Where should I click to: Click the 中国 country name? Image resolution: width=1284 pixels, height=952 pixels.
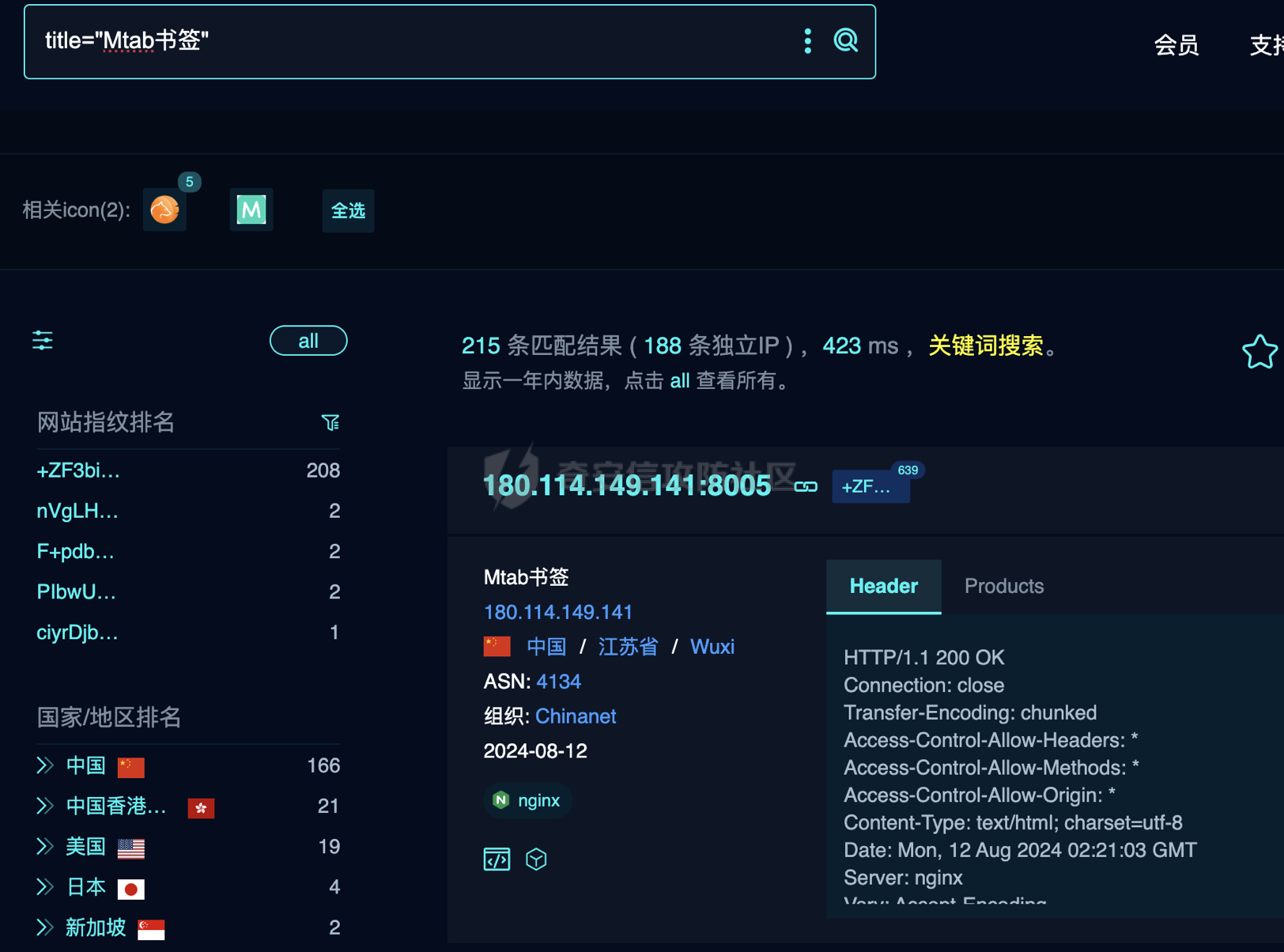click(x=85, y=765)
